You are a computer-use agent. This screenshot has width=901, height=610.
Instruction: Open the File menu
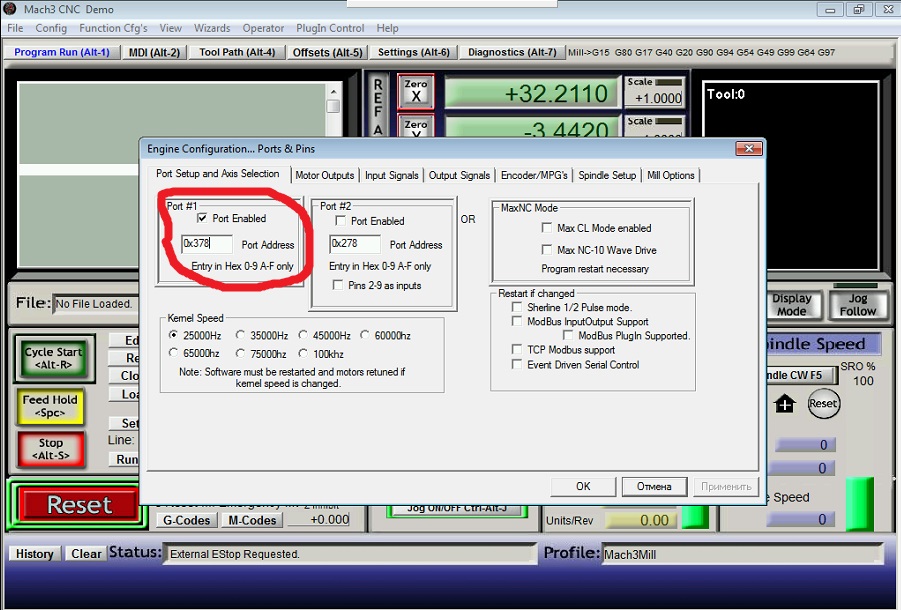[x=15, y=28]
